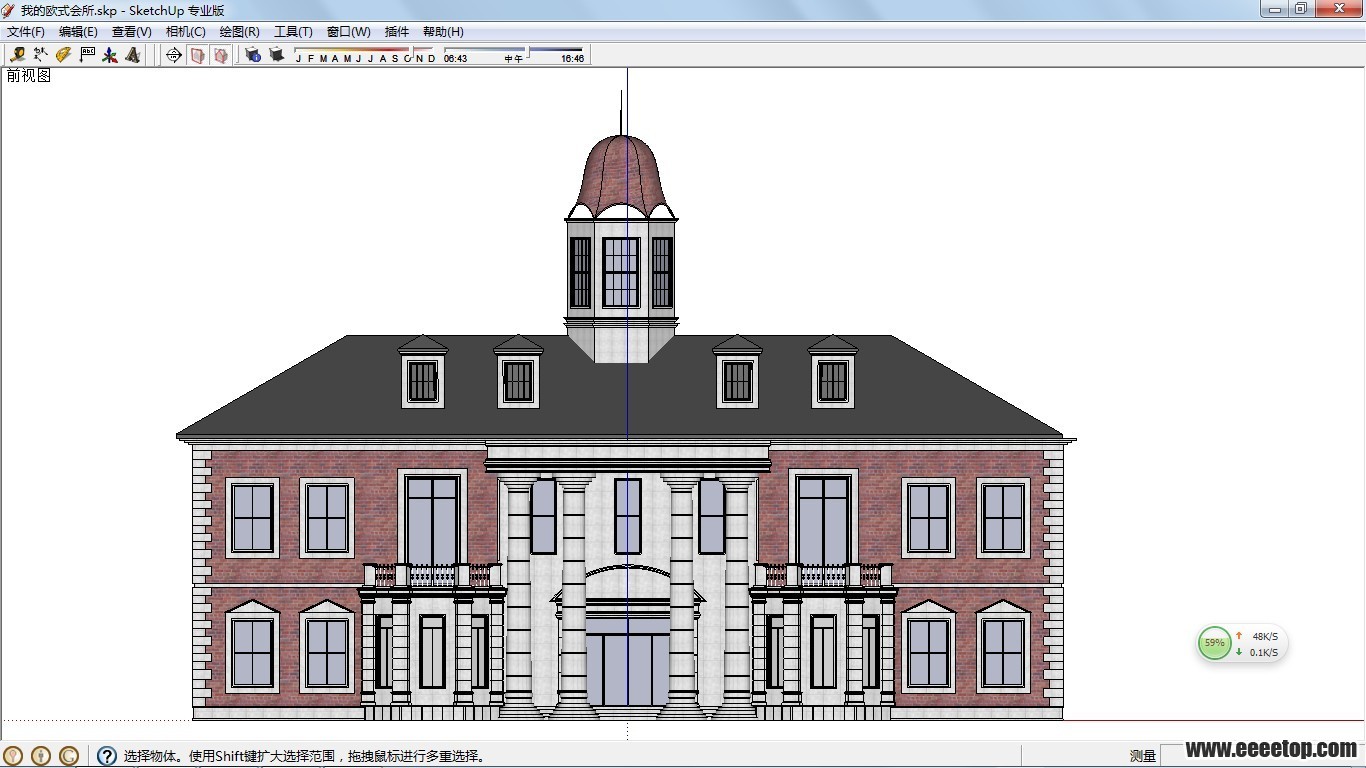Viewport: 1366px width, 768px height.
Task: Select the Text label tool
Action: [x=87, y=55]
